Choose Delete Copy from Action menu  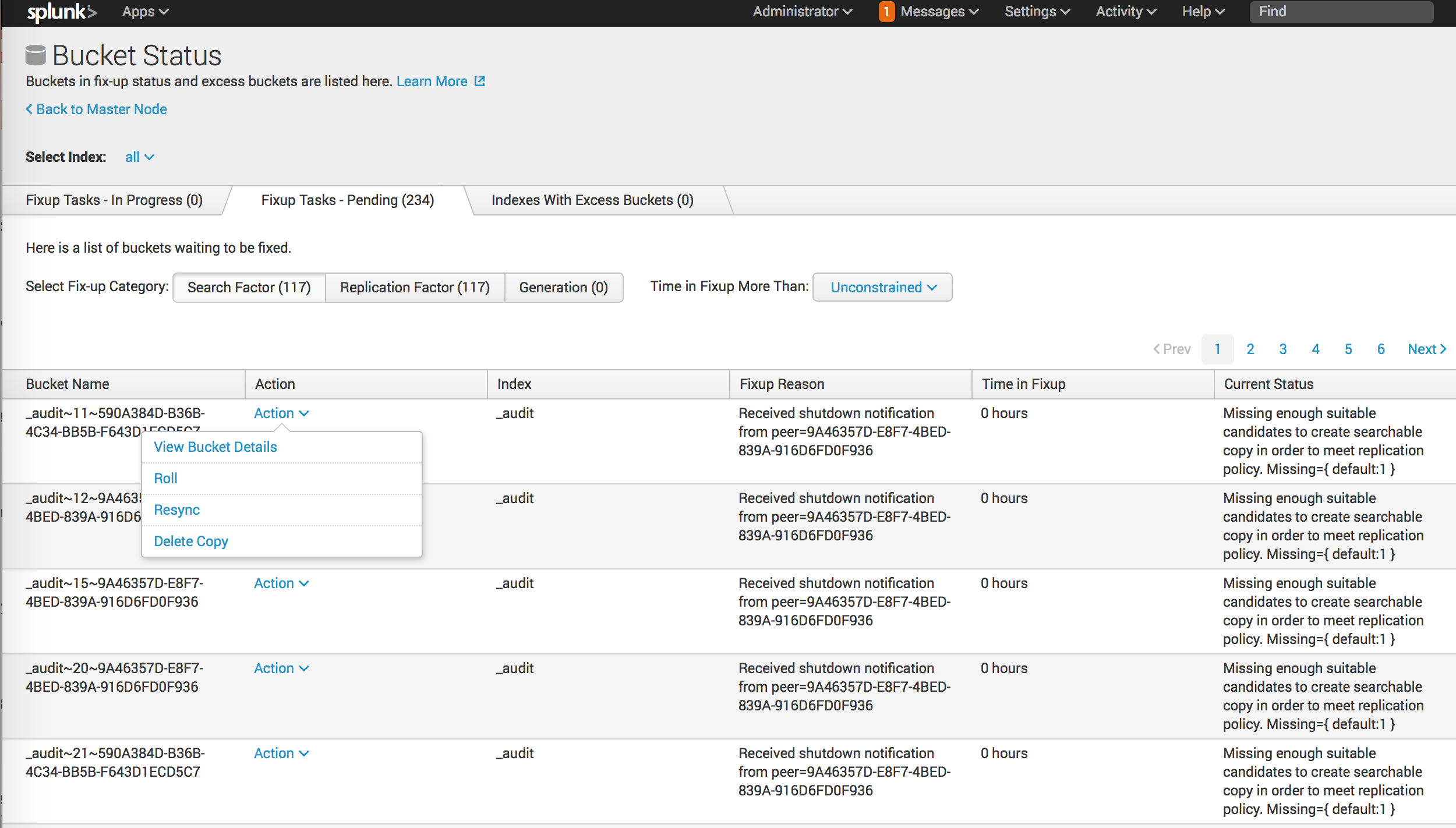pos(191,541)
